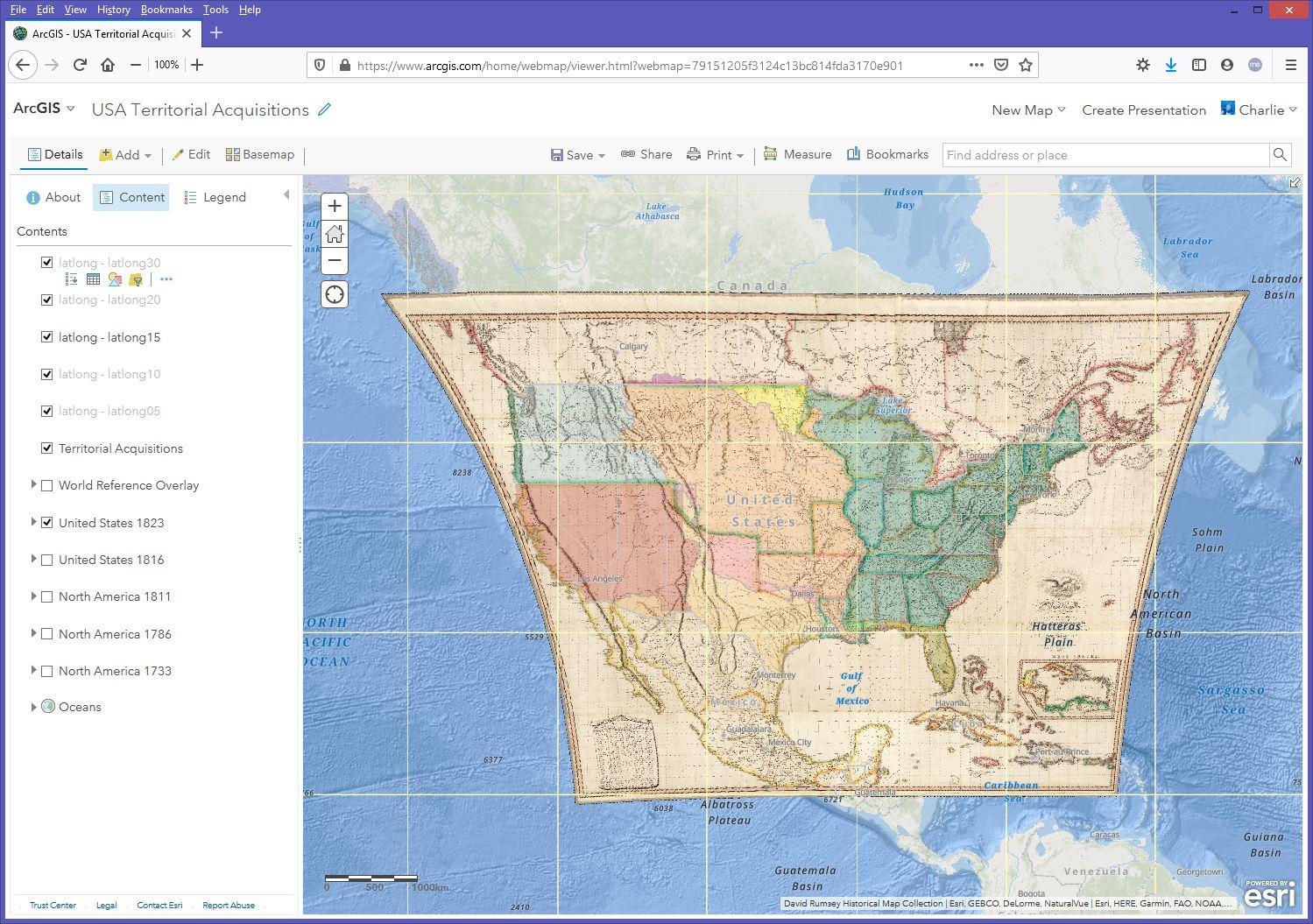Show legend icon under latlong30 layer
The width and height of the screenshot is (1313, 924).
click(x=72, y=279)
